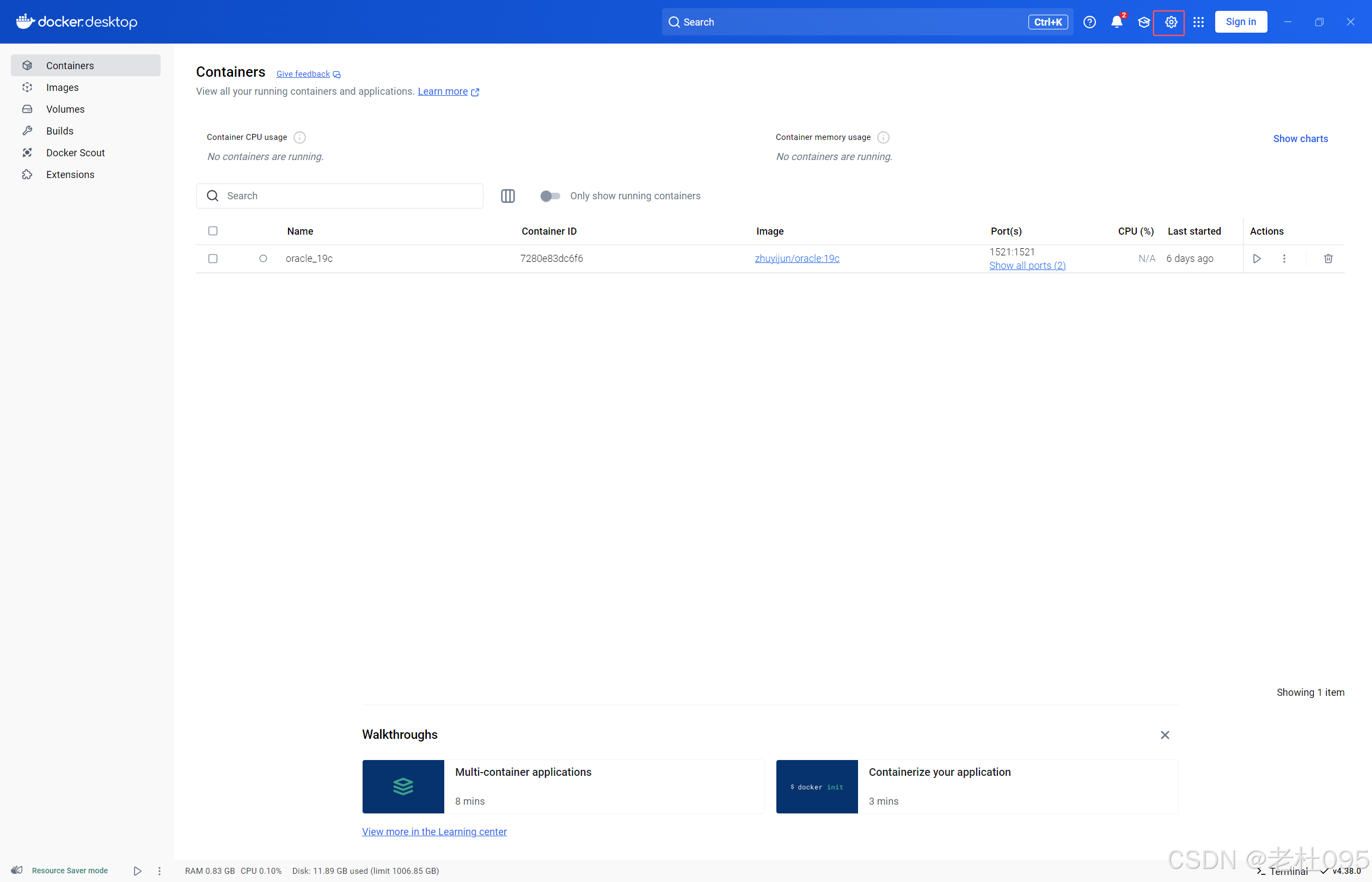
Task: Select the oracle_19c row checkbox
Action: pyautogui.click(x=212, y=258)
